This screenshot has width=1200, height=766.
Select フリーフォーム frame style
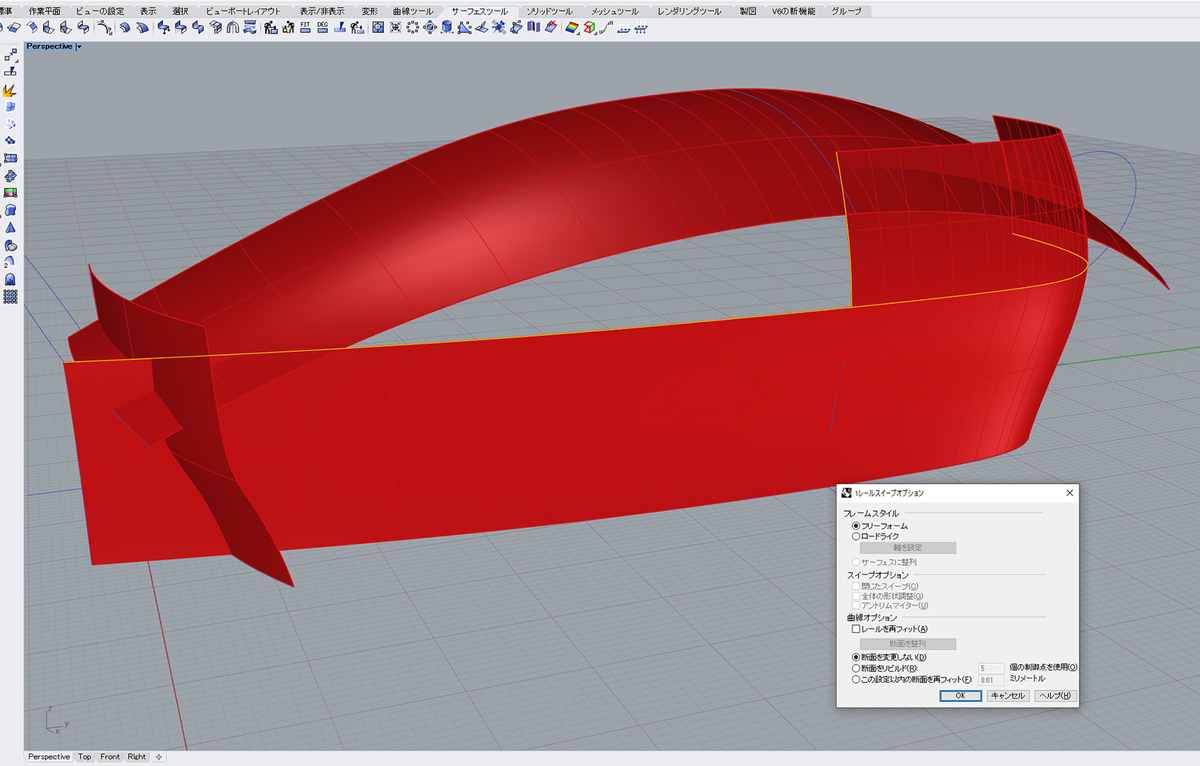[x=879, y=525]
